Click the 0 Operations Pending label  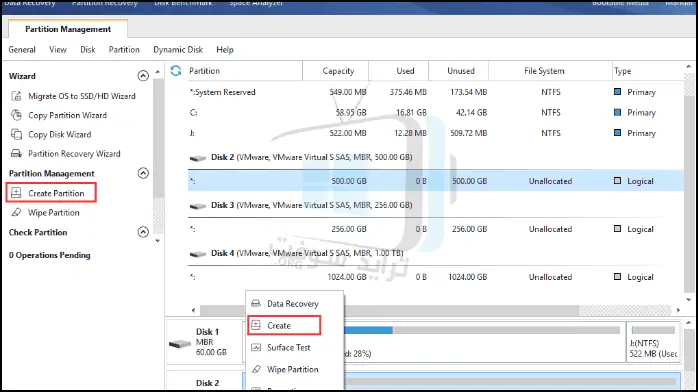(49, 255)
